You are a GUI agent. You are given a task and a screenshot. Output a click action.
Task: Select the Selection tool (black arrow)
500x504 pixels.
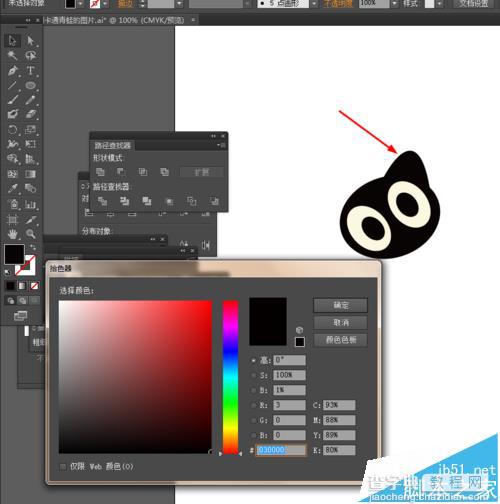[13, 41]
